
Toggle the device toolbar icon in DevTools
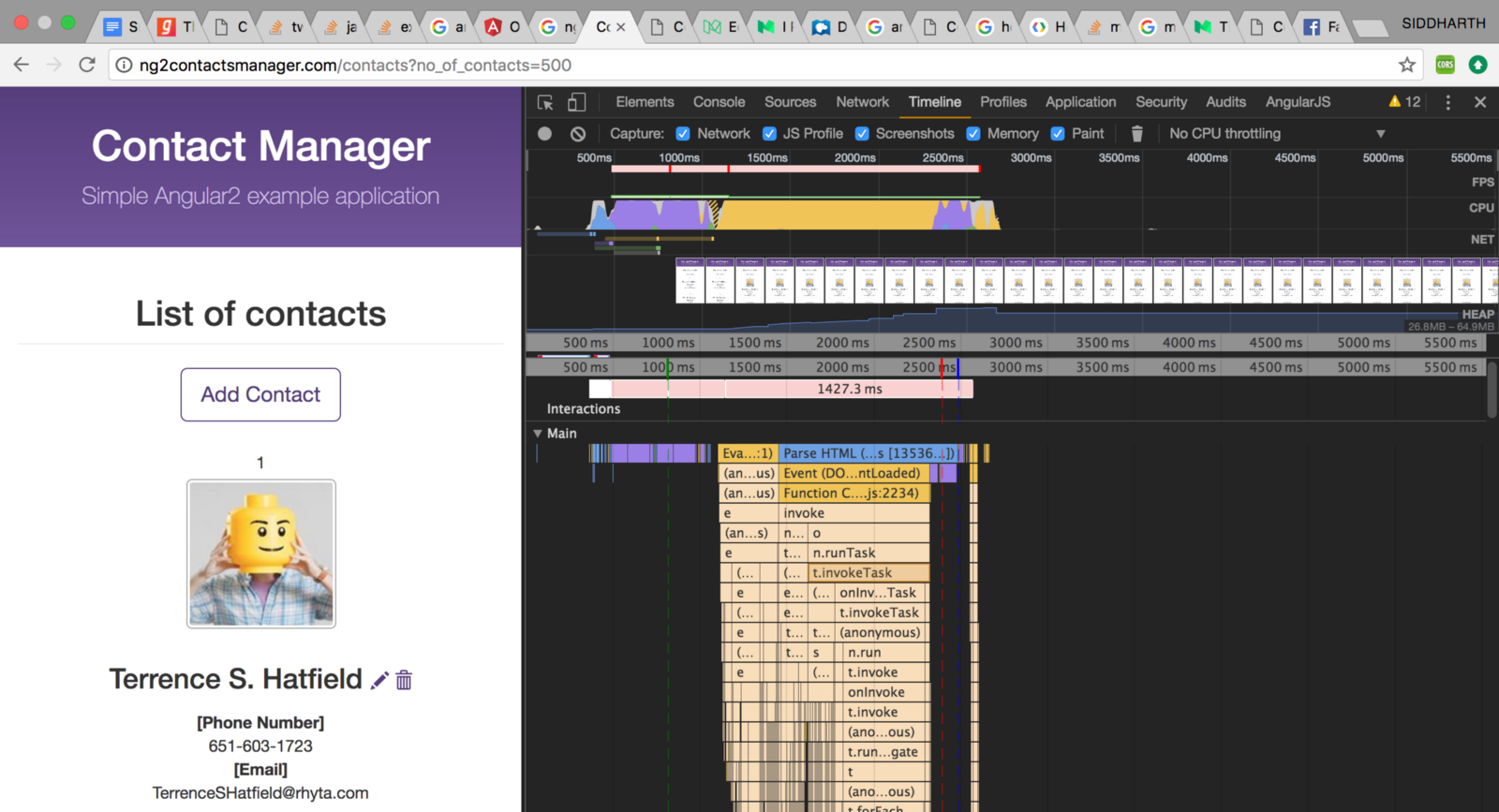click(x=577, y=102)
